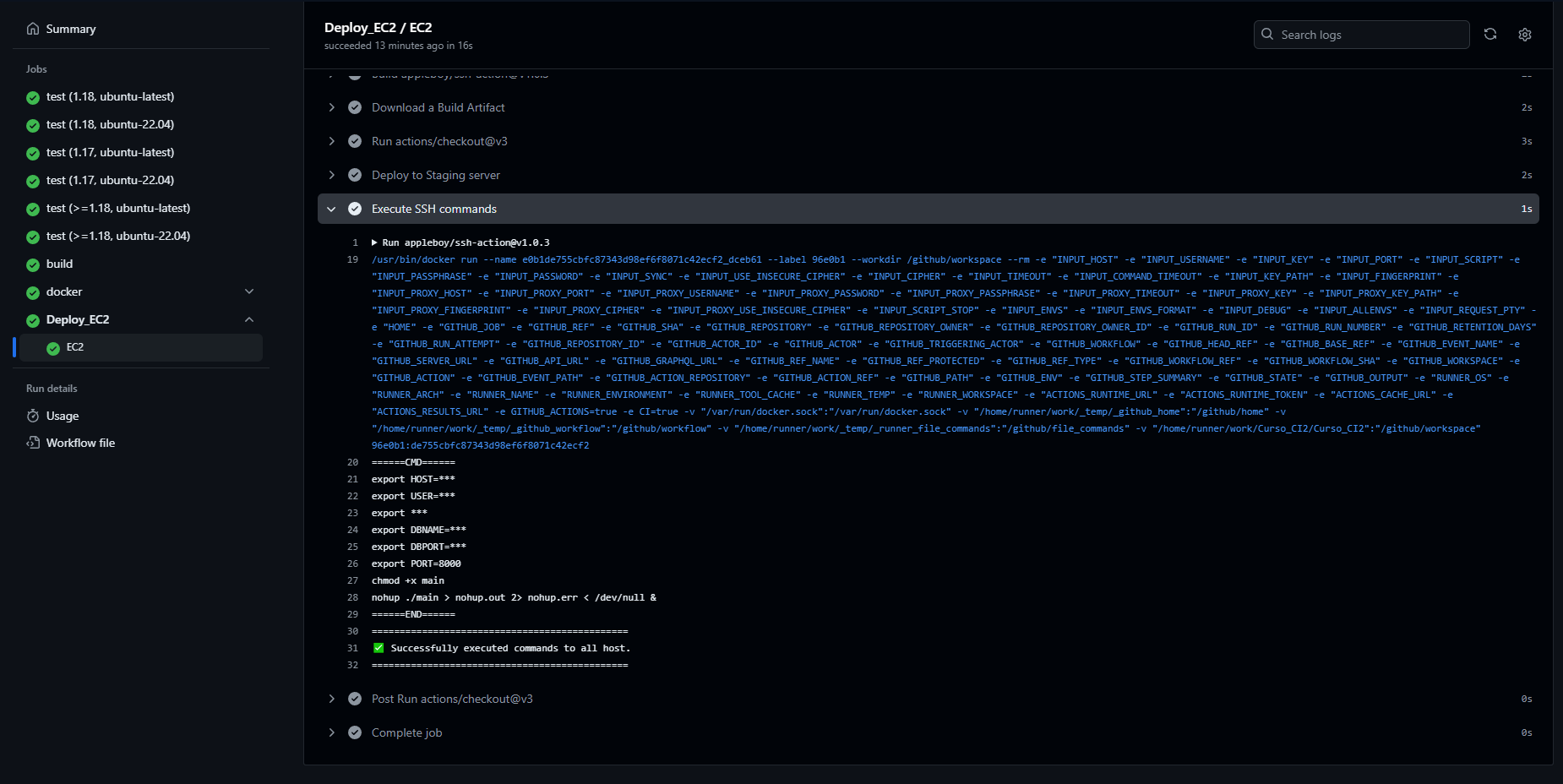The image size is (1563, 784).
Task: Select job test (1.18, ubuntu-latest)
Action: (110, 97)
